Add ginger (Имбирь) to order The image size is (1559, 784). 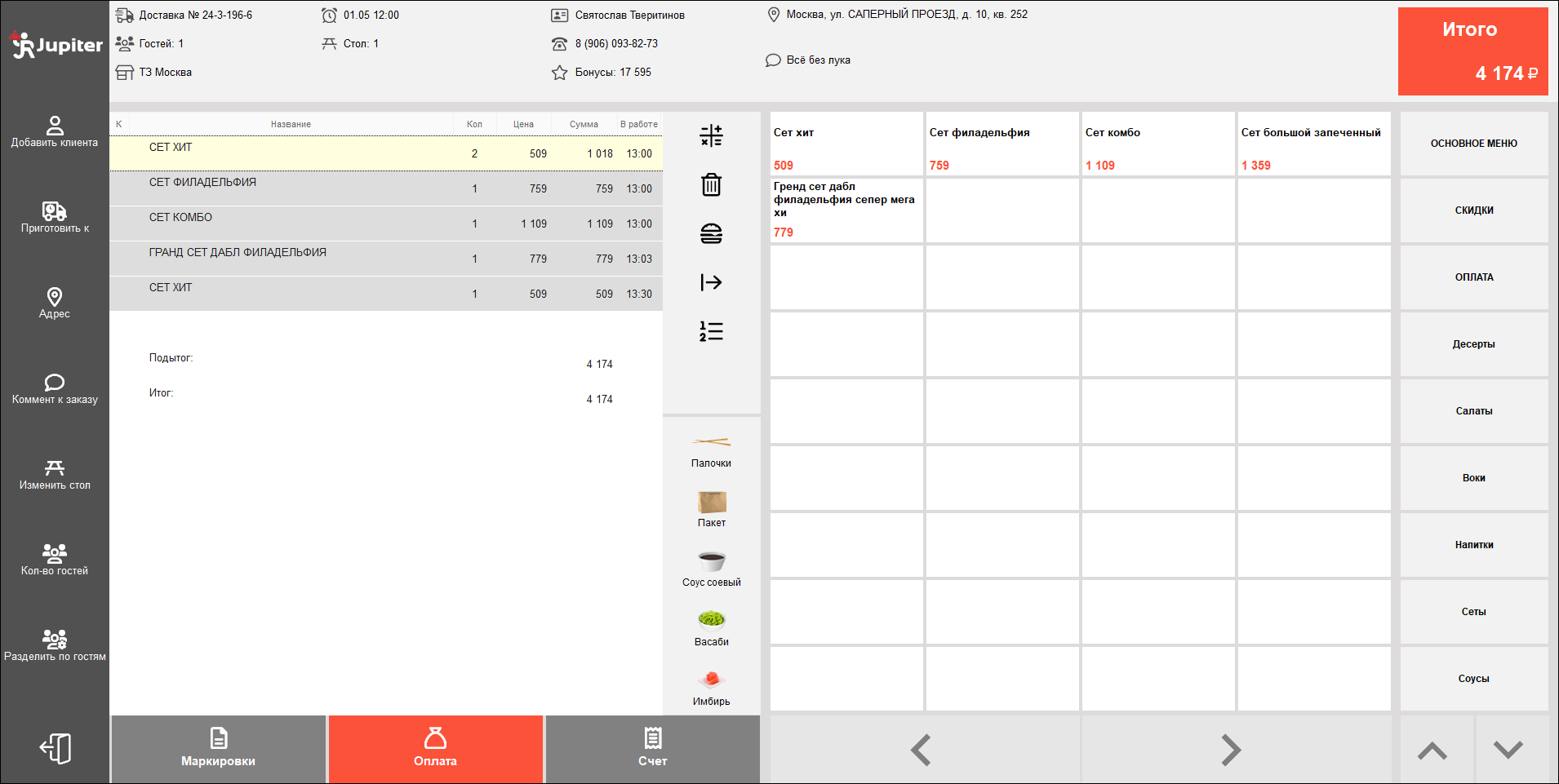pyautogui.click(x=712, y=689)
